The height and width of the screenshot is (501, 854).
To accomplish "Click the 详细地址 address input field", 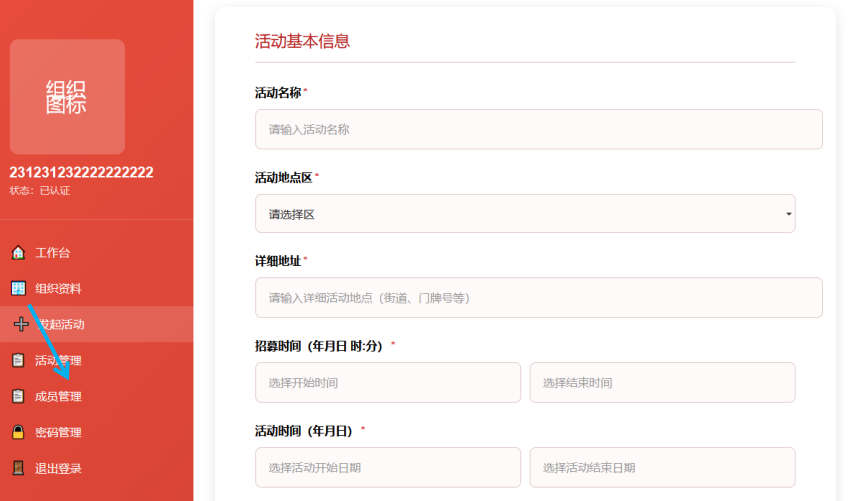I will click(x=538, y=298).
